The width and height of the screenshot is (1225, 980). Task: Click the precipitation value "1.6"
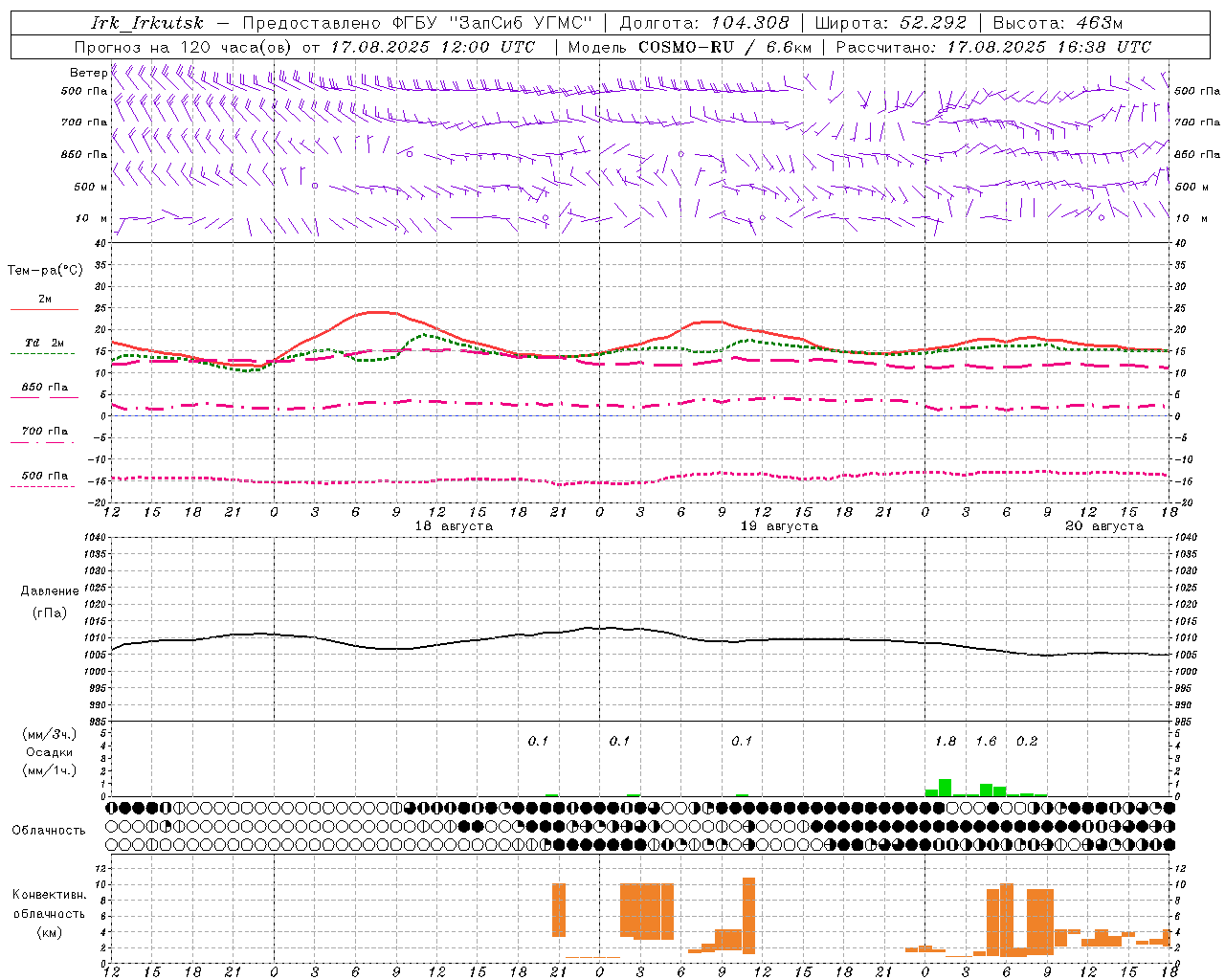tap(986, 741)
